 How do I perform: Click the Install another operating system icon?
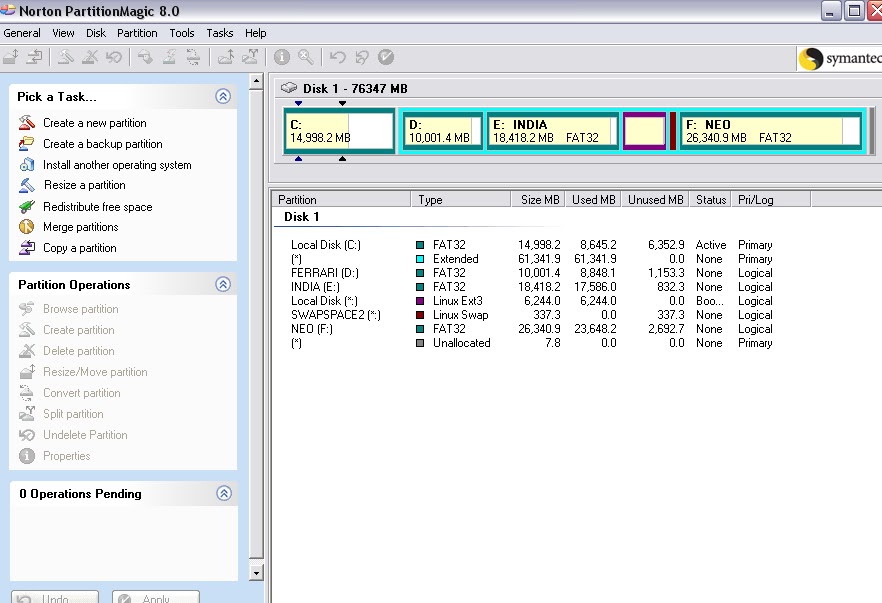28,165
